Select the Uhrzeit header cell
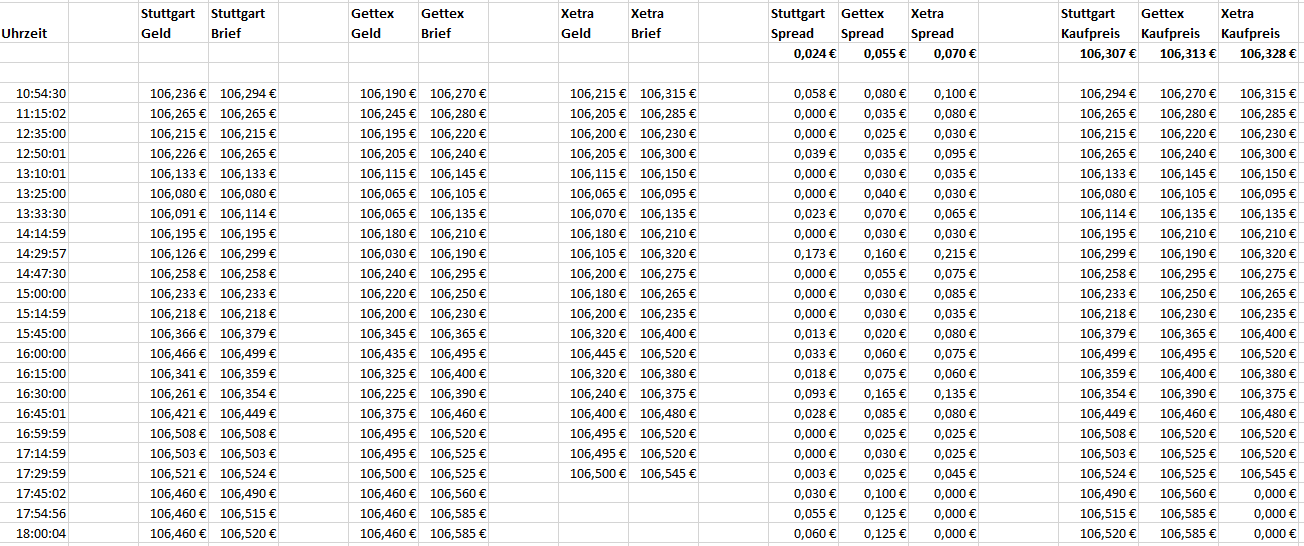This screenshot has width=1304, height=546. pos(25,33)
